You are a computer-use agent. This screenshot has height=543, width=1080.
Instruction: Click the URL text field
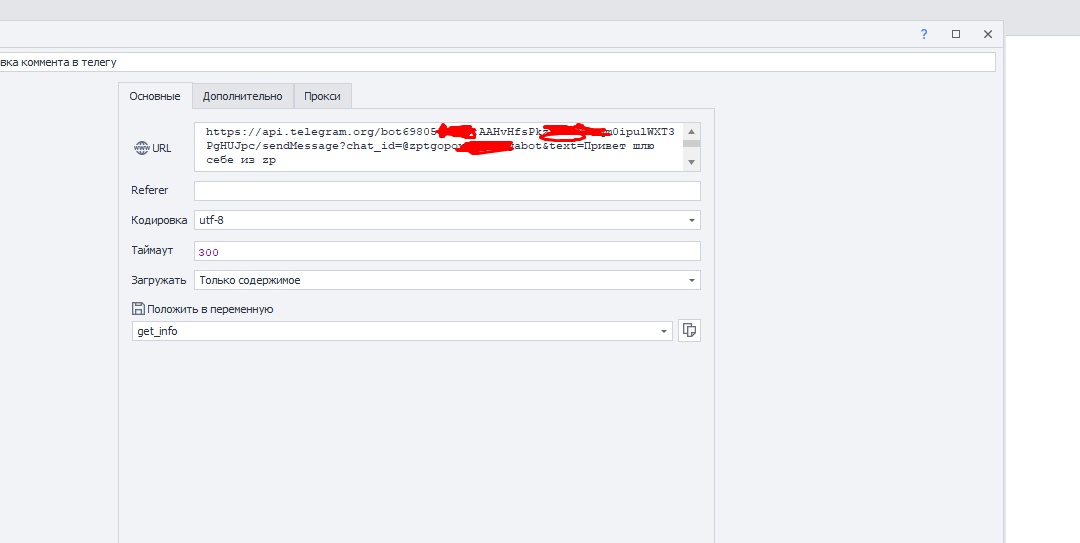click(439, 147)
